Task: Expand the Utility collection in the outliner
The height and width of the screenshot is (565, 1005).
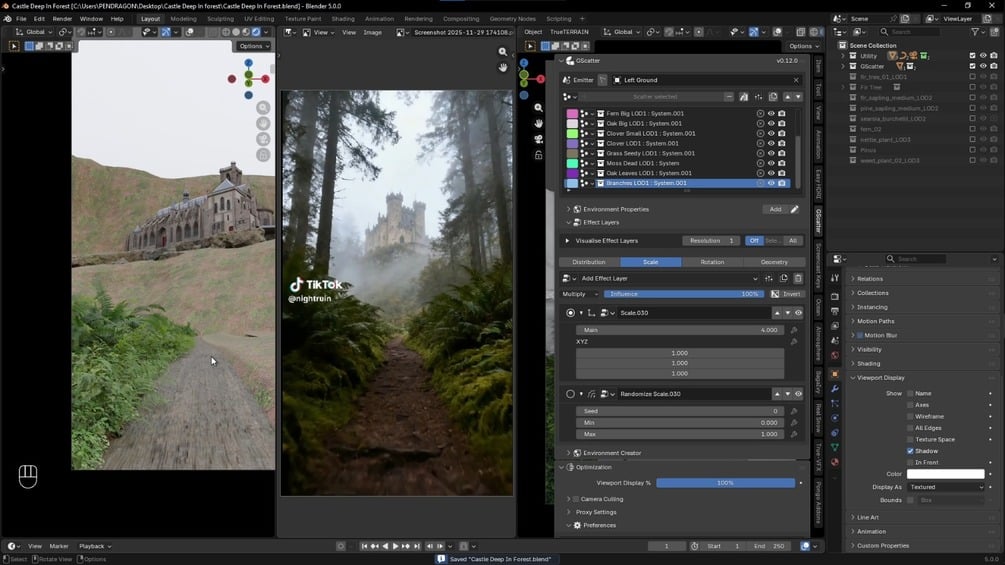Action: click(x=843, y=56)
